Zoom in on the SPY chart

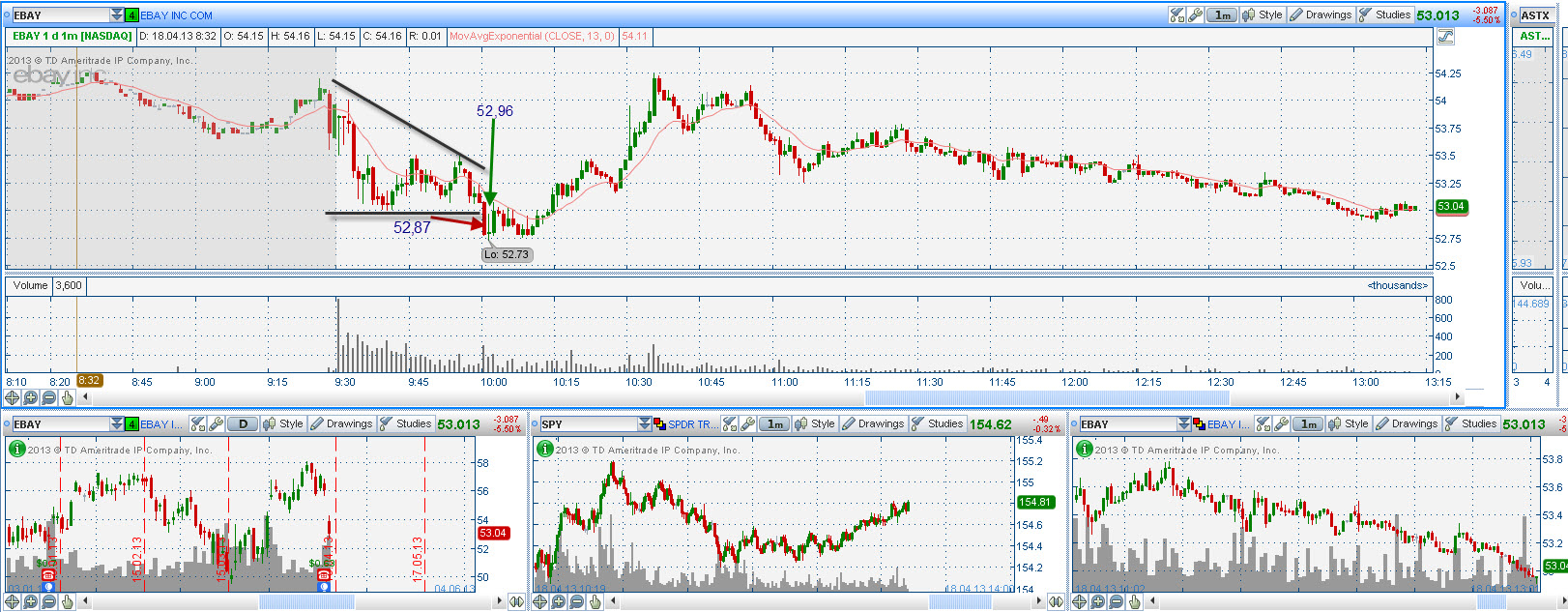click(x=559, y=601)
